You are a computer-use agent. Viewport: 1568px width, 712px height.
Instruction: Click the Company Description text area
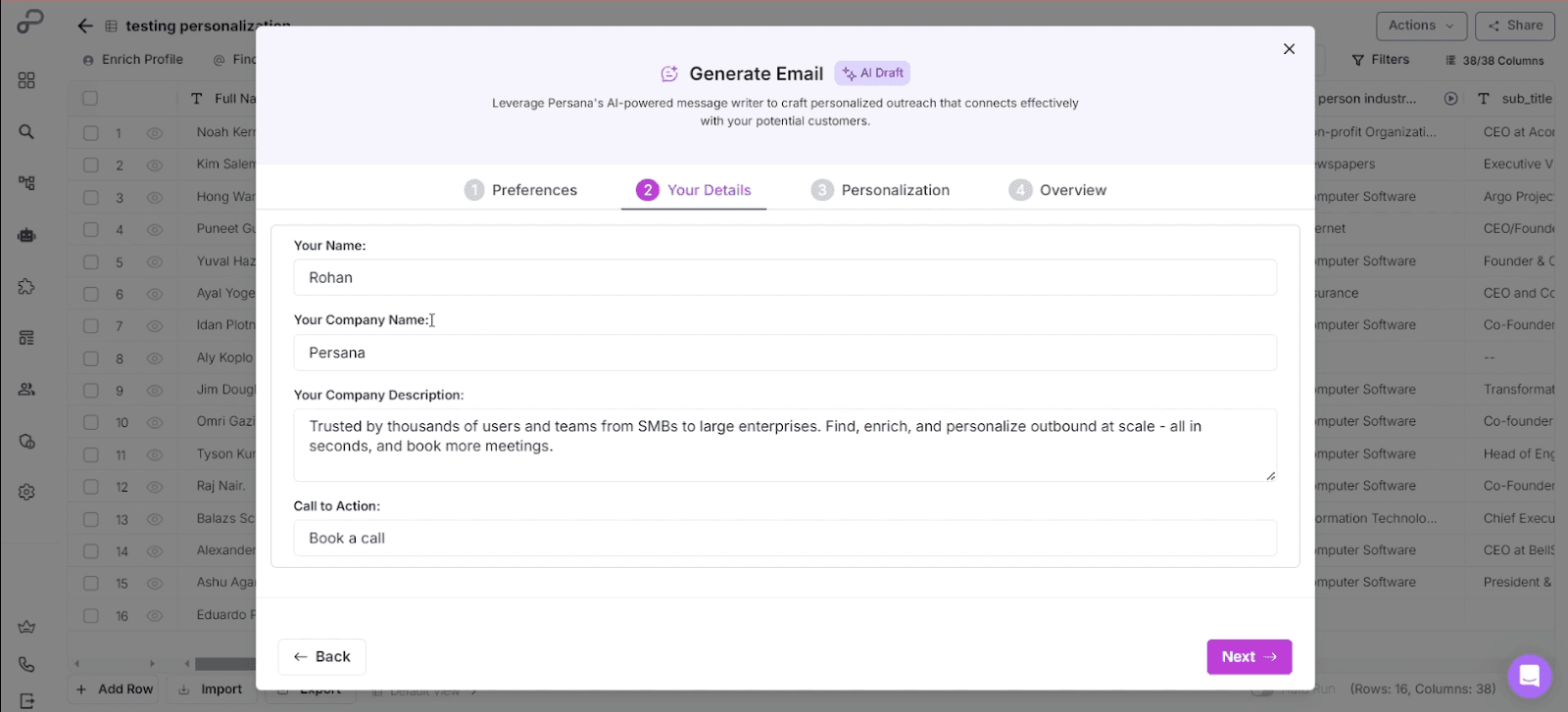pyautogui.click(x=785, y=446)
